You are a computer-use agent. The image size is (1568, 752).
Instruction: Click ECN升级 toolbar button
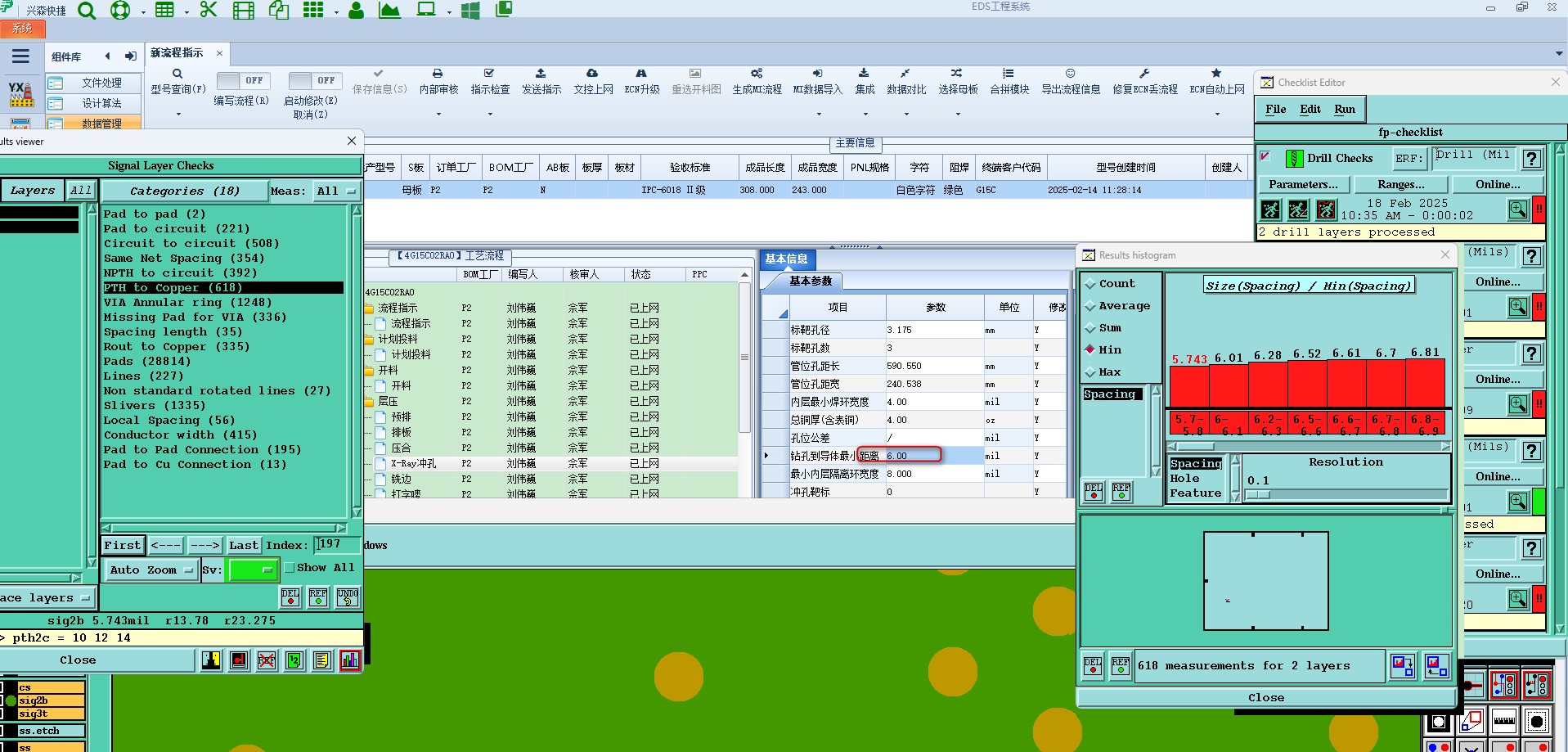tap(642, 81)
